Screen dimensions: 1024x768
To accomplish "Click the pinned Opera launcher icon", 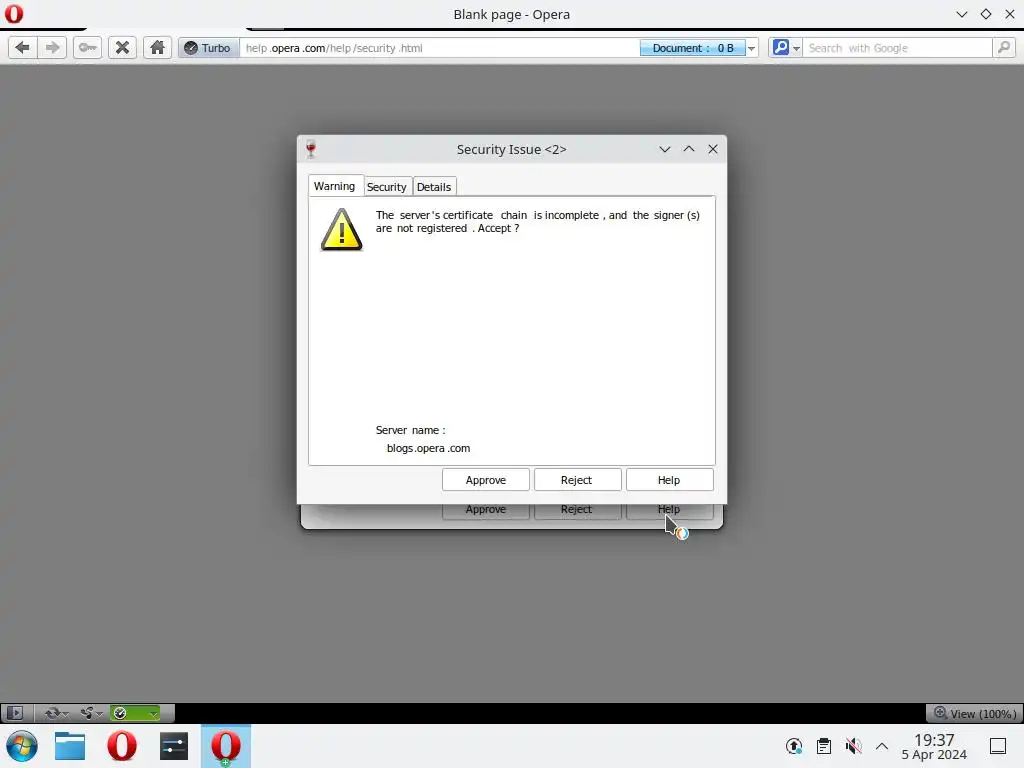I will click(x=121, y=746).
